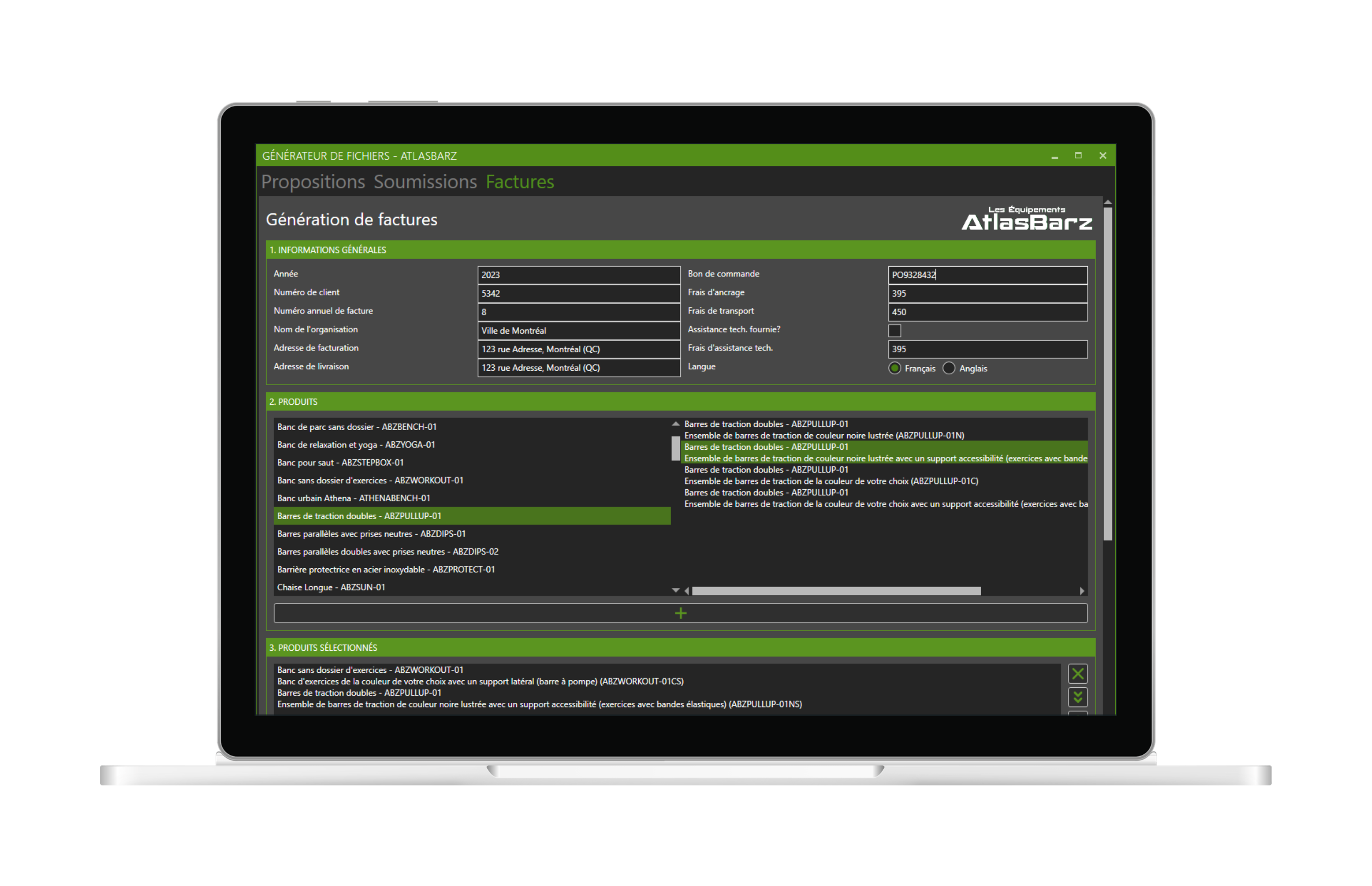Select the Français language radio button

click(895, 368)
